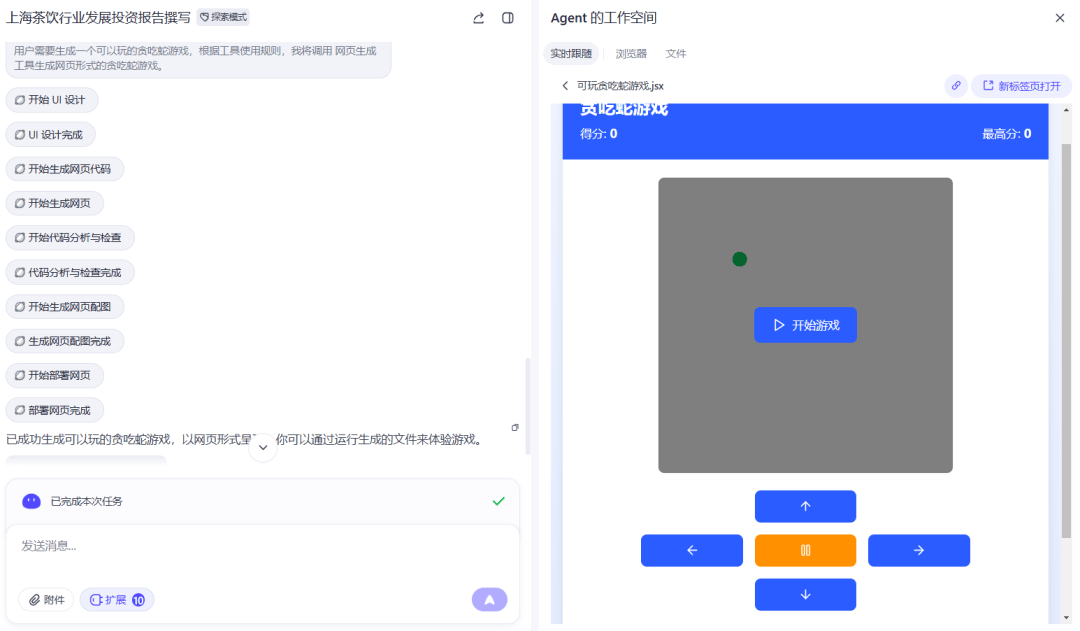Move snake down with the down arrow button
Screen dimensions: 1080x631
[x=805, y=594]
